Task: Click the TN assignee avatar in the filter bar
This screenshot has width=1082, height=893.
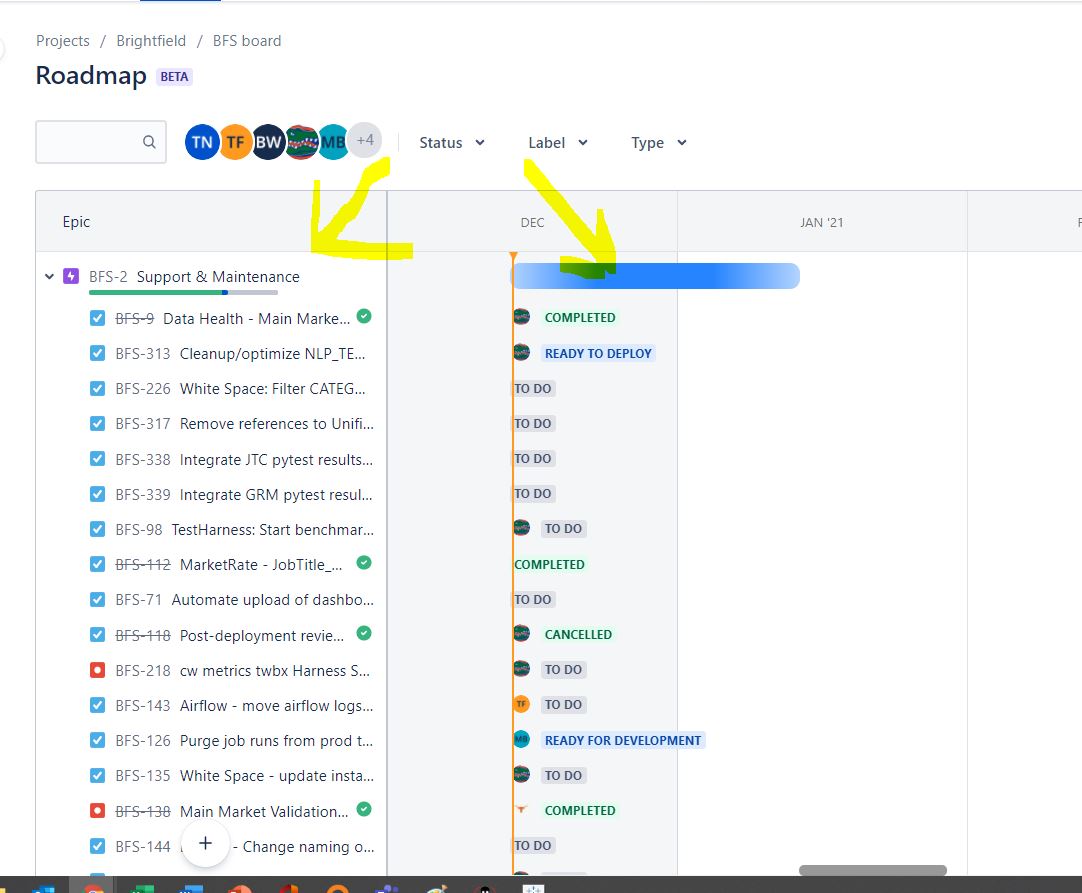Action: click(x=202, y=141)
